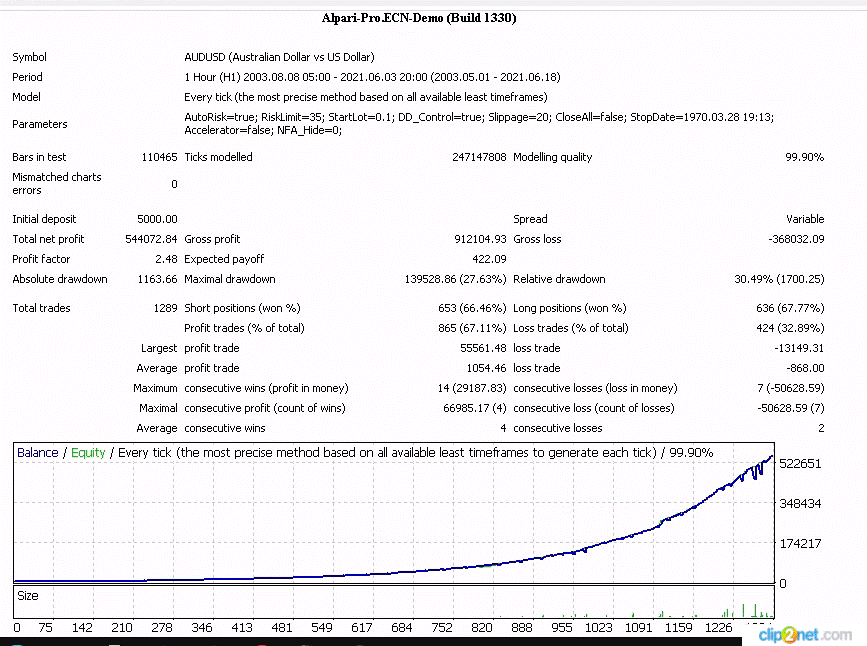
Task: Select the average consecutive losses label
Action: pos(557,428)
